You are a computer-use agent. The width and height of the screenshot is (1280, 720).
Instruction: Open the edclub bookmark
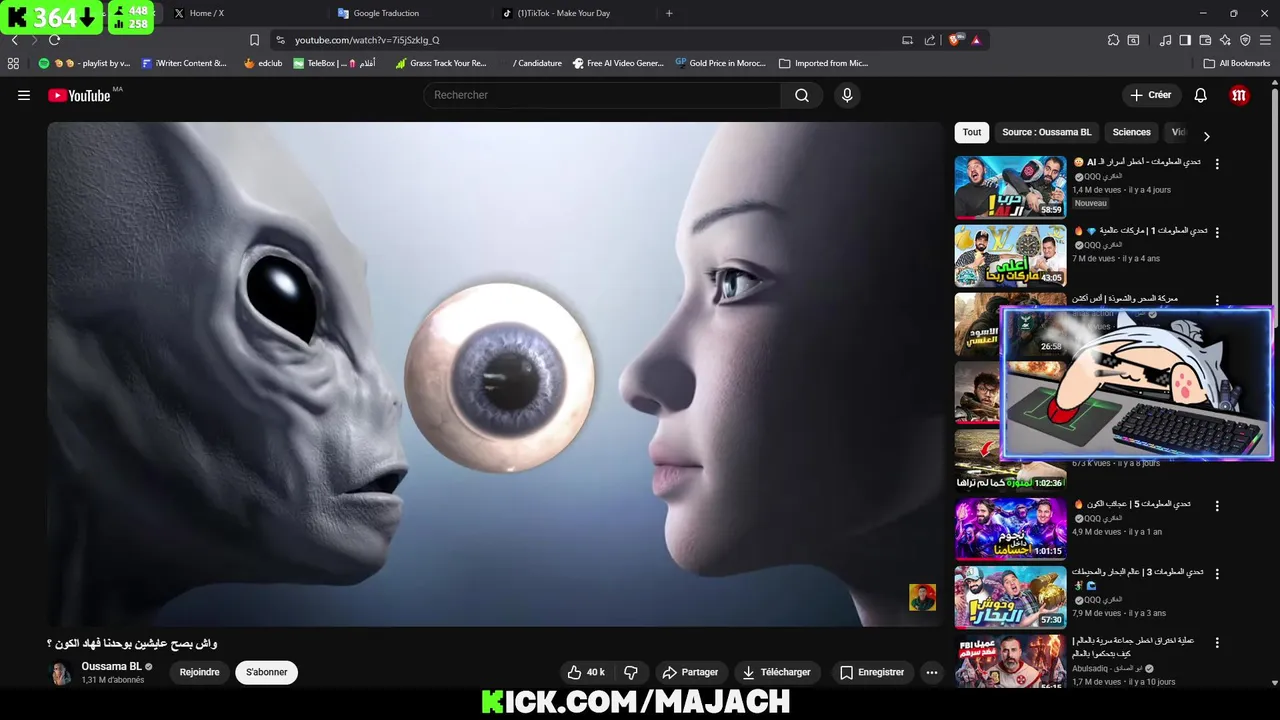(x=263, y=63)
